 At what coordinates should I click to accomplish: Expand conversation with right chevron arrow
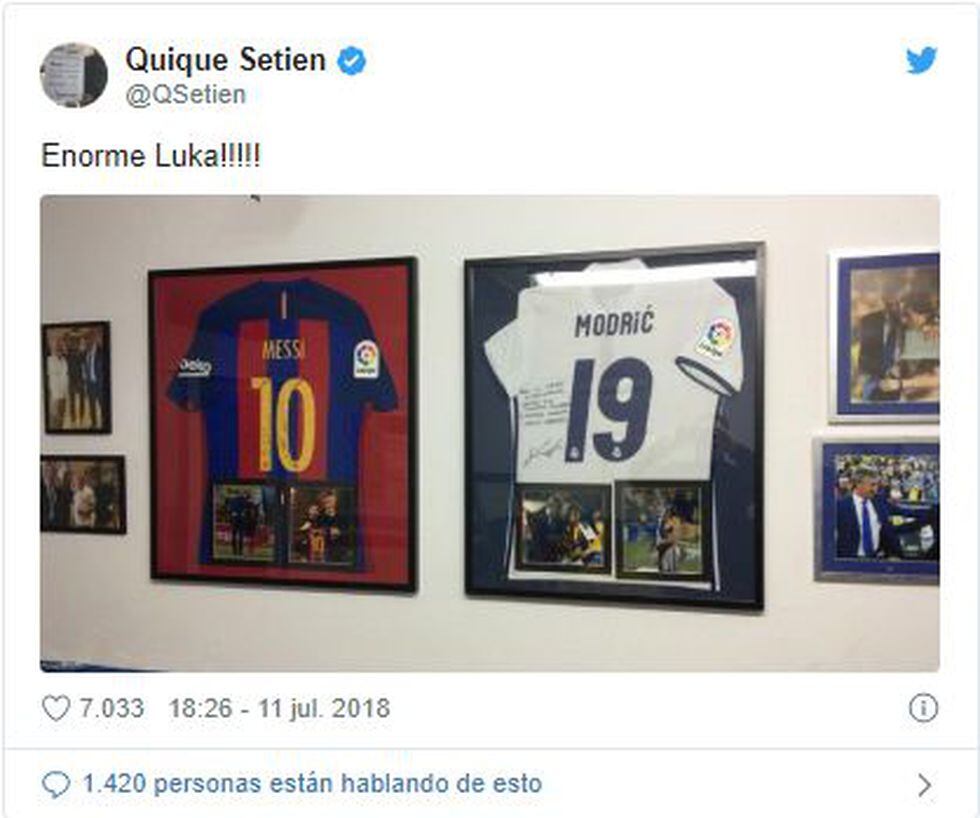(x=925, y=785)
